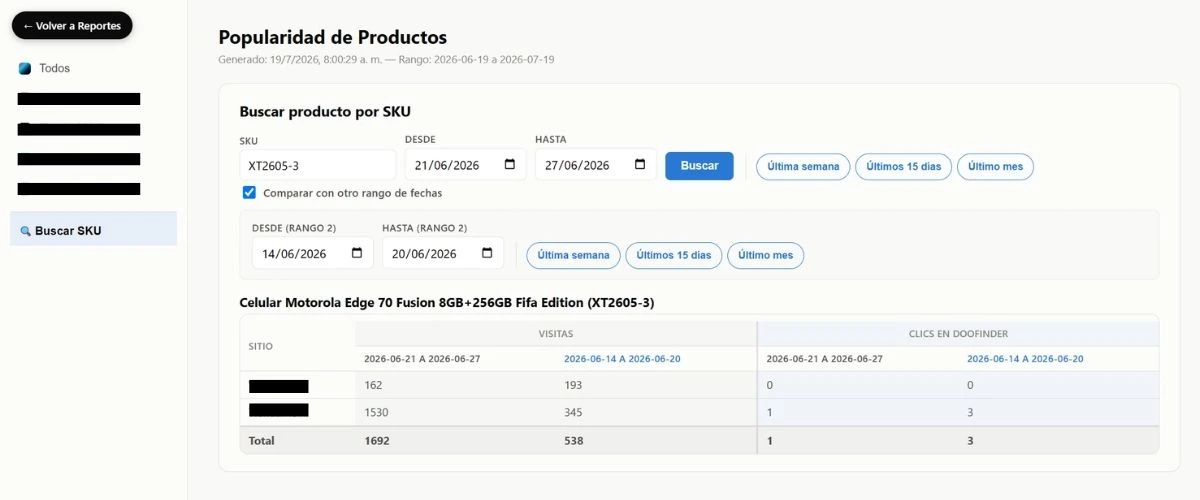Go back with Volver a Reportes button
This screenshot has height=500, width=1200.
[72, 26]
